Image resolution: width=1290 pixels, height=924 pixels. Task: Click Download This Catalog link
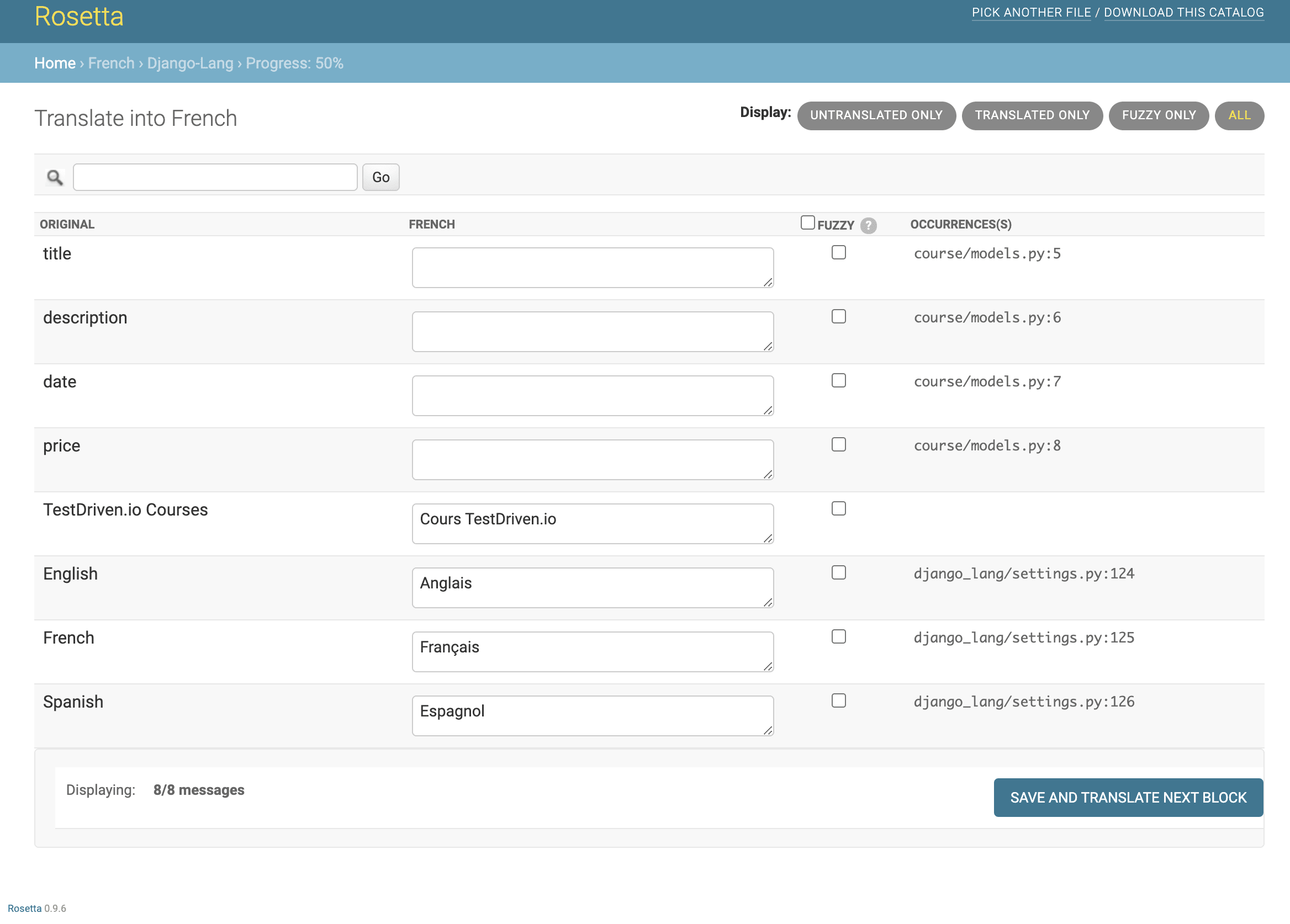click(x=1183, y=13)
